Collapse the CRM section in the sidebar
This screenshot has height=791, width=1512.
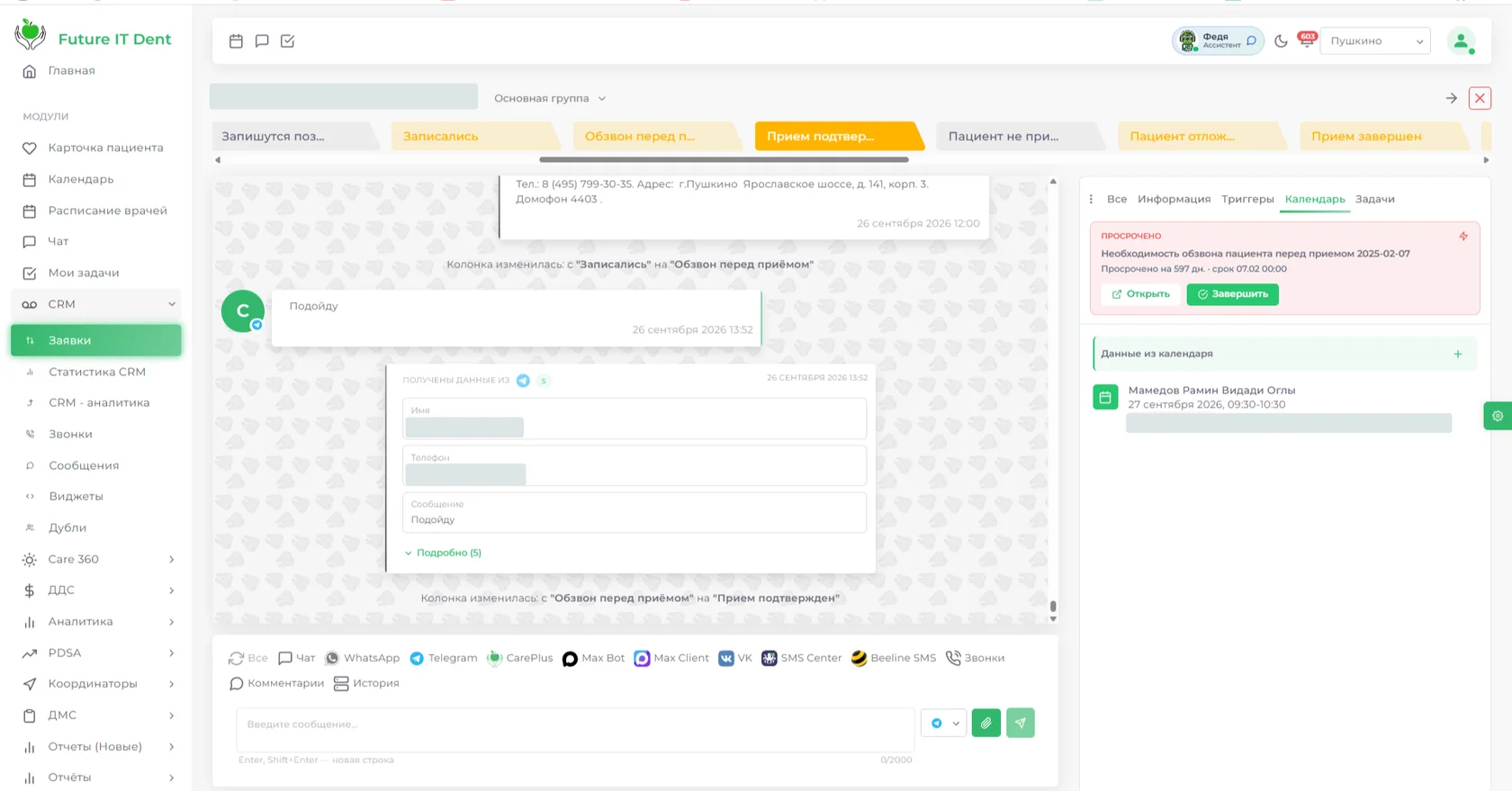[x=96, y=304]
